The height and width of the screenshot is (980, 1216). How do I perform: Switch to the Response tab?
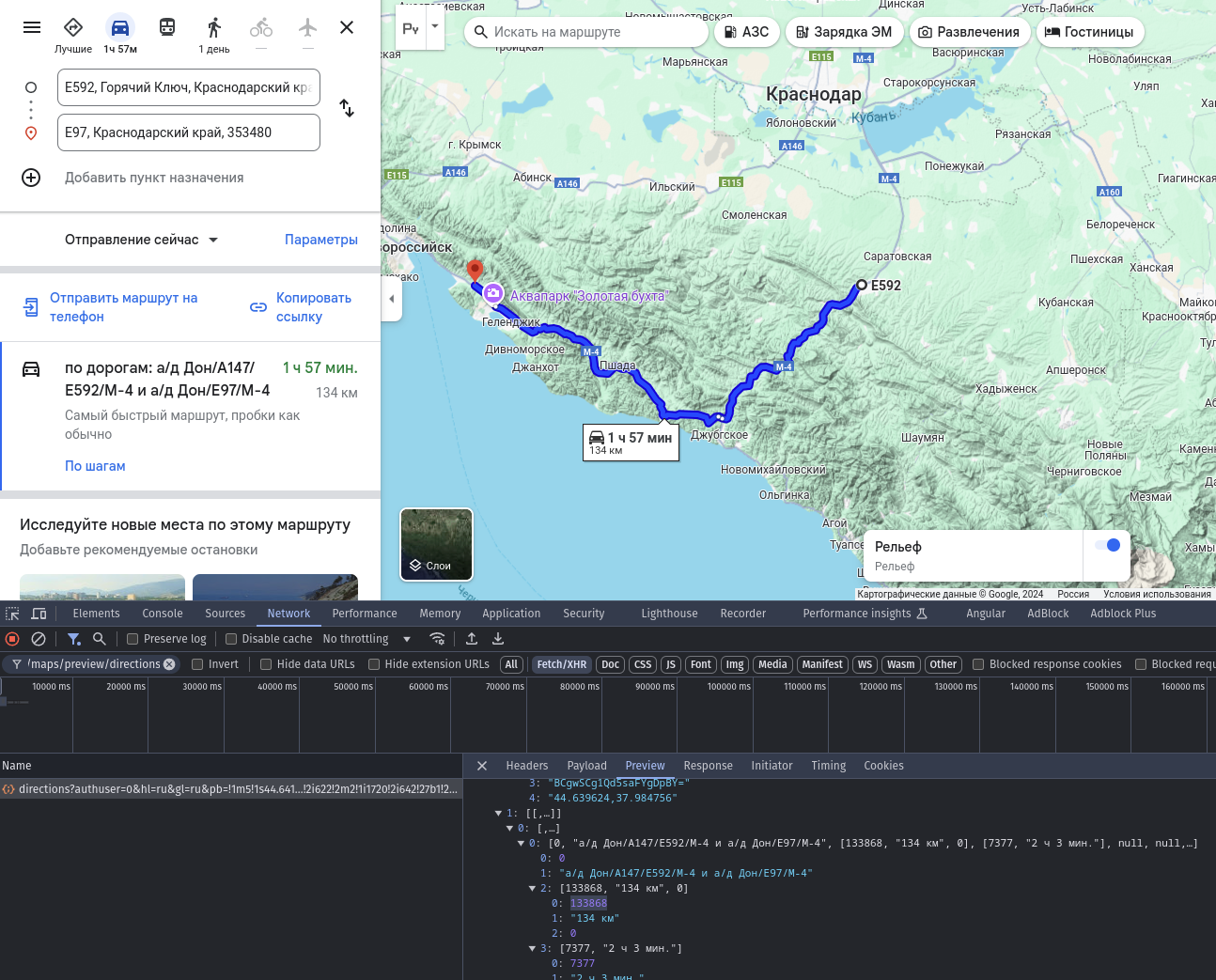pyautogui.click(x=709, y=766)
